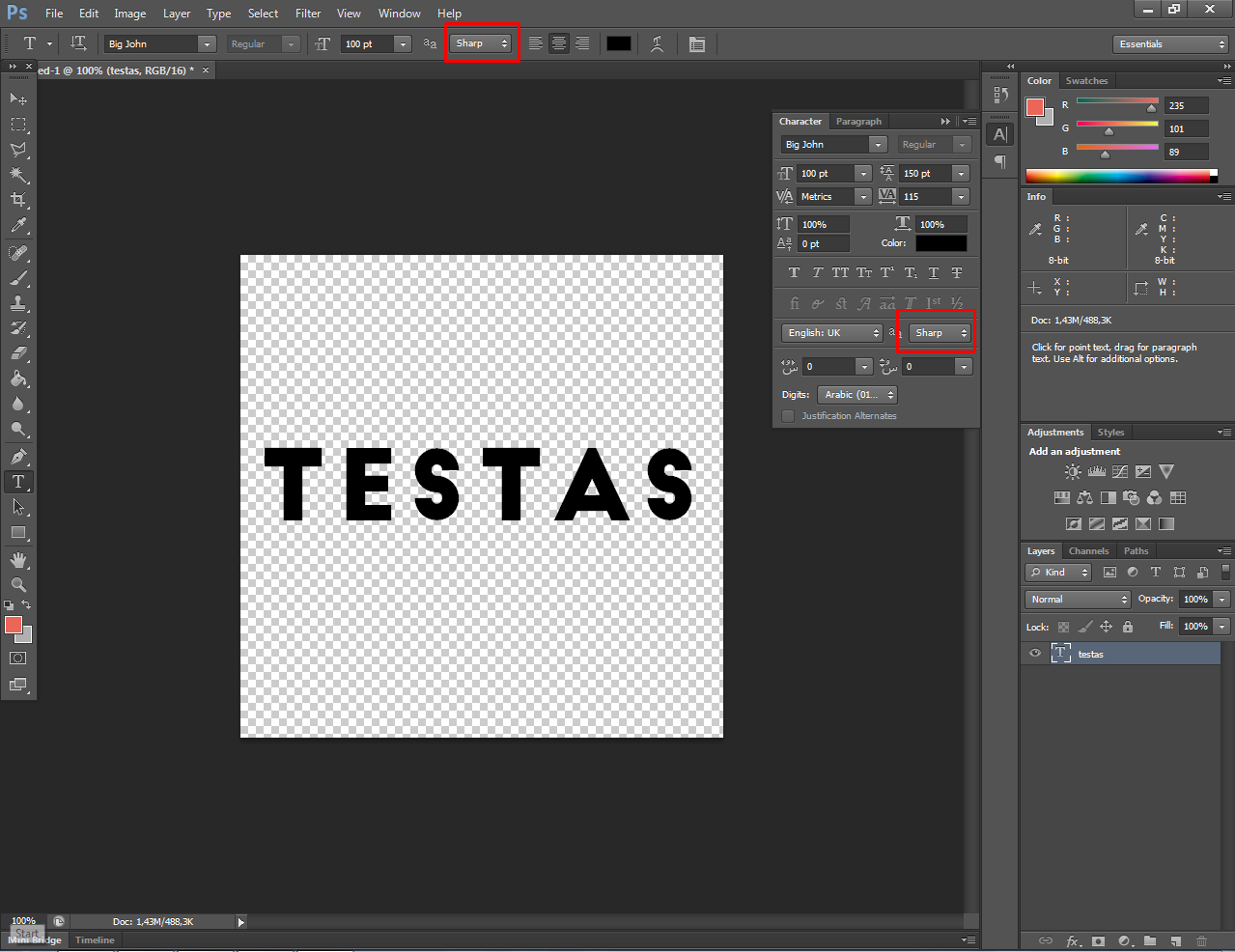
Task: Activate the Hand tool
Action: point(18,560)
